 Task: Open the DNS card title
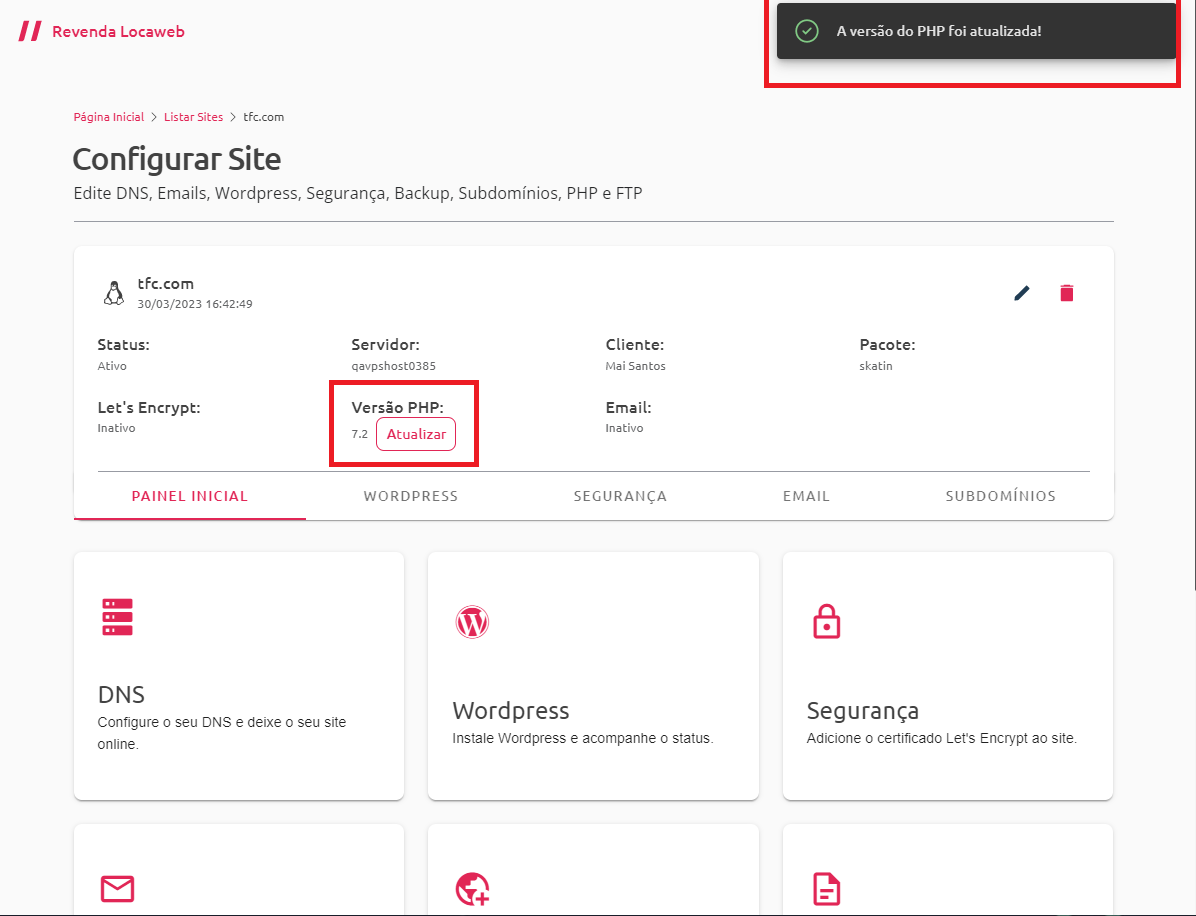point(121,694)
